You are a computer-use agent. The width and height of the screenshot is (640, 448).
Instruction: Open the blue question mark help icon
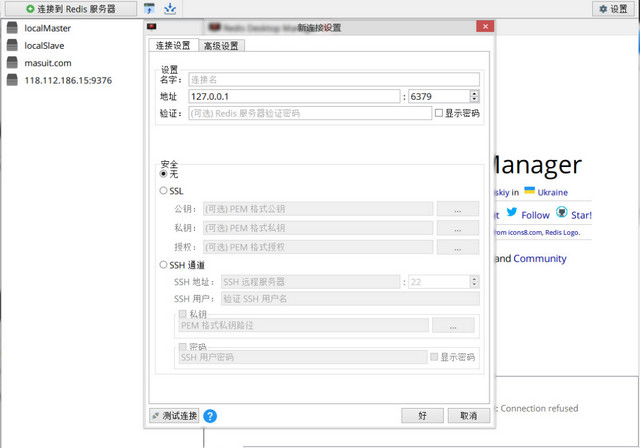point(210,416)
